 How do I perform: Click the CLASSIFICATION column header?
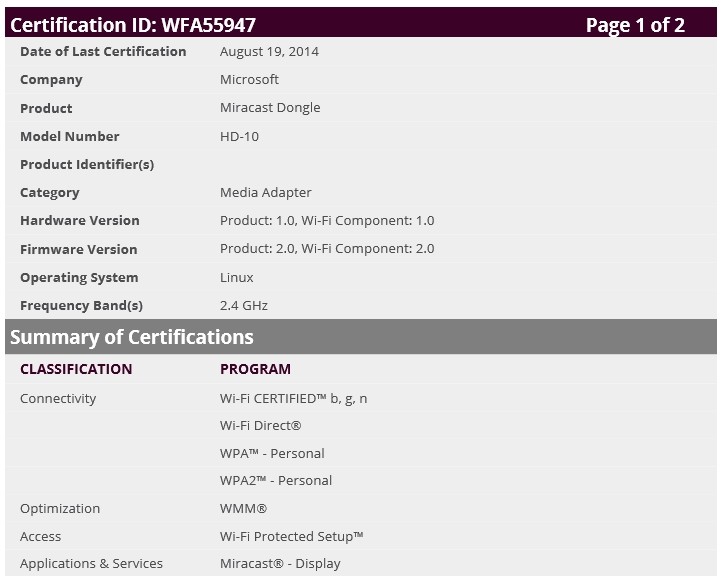pyautogui.click(x=76, y=369)
